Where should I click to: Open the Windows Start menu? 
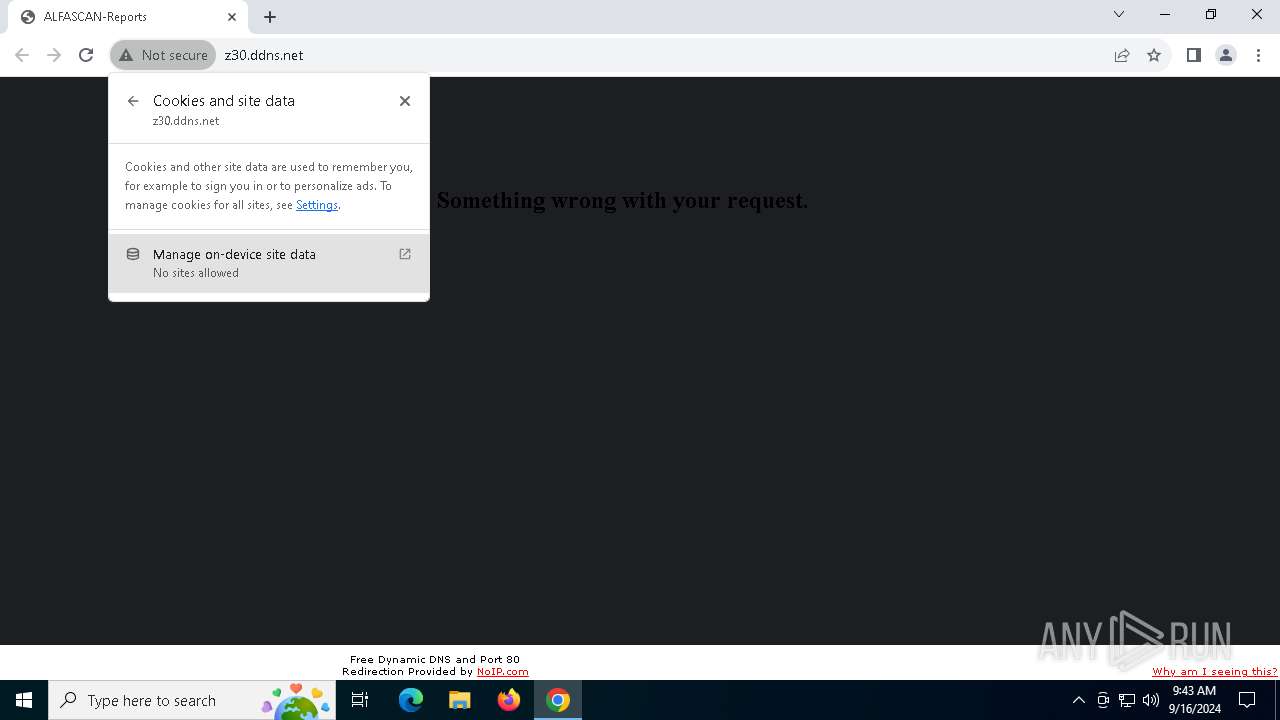tap(24, 700)
